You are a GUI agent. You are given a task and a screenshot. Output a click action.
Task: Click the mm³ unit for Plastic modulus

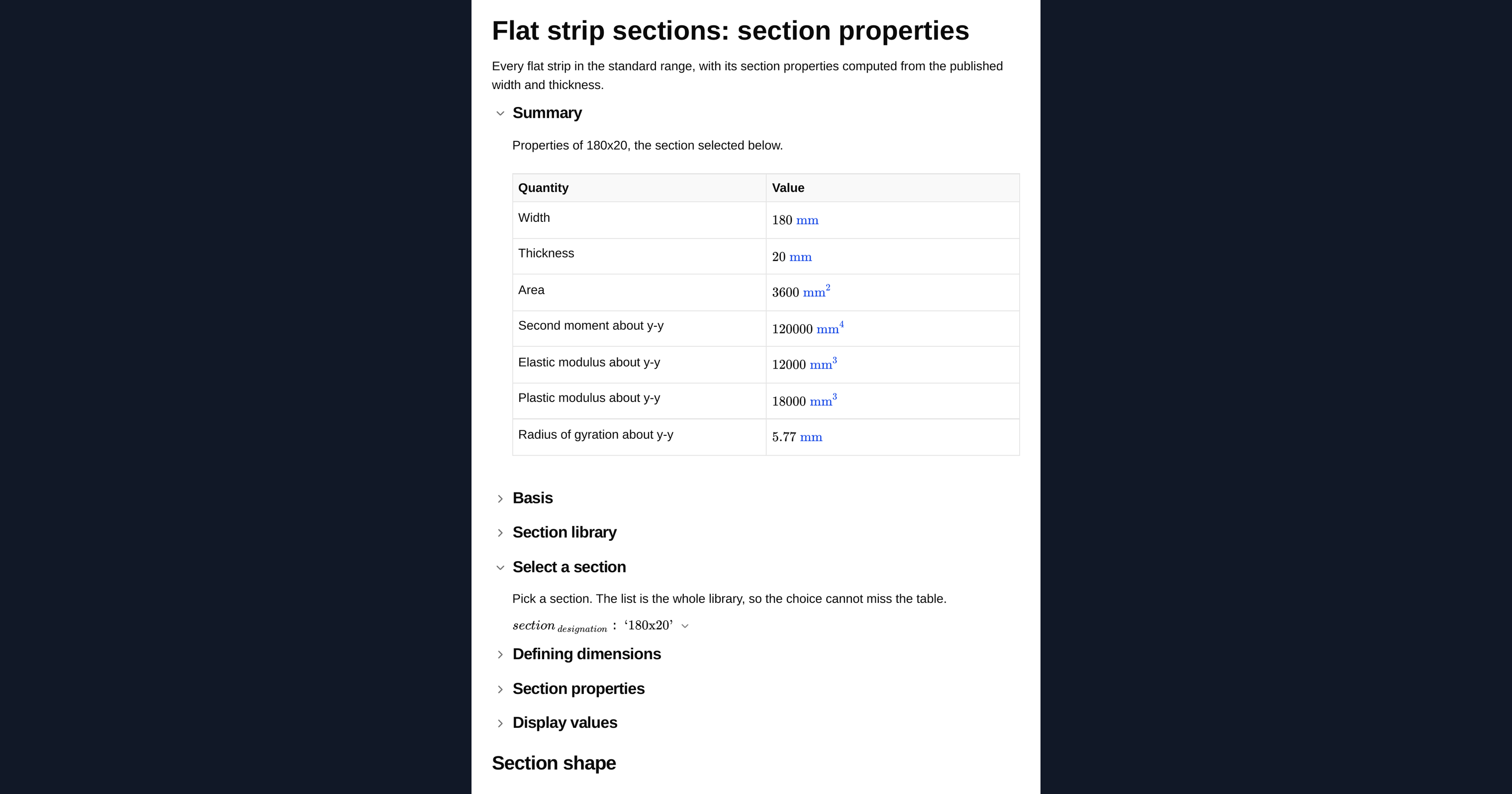click(824, 400)
